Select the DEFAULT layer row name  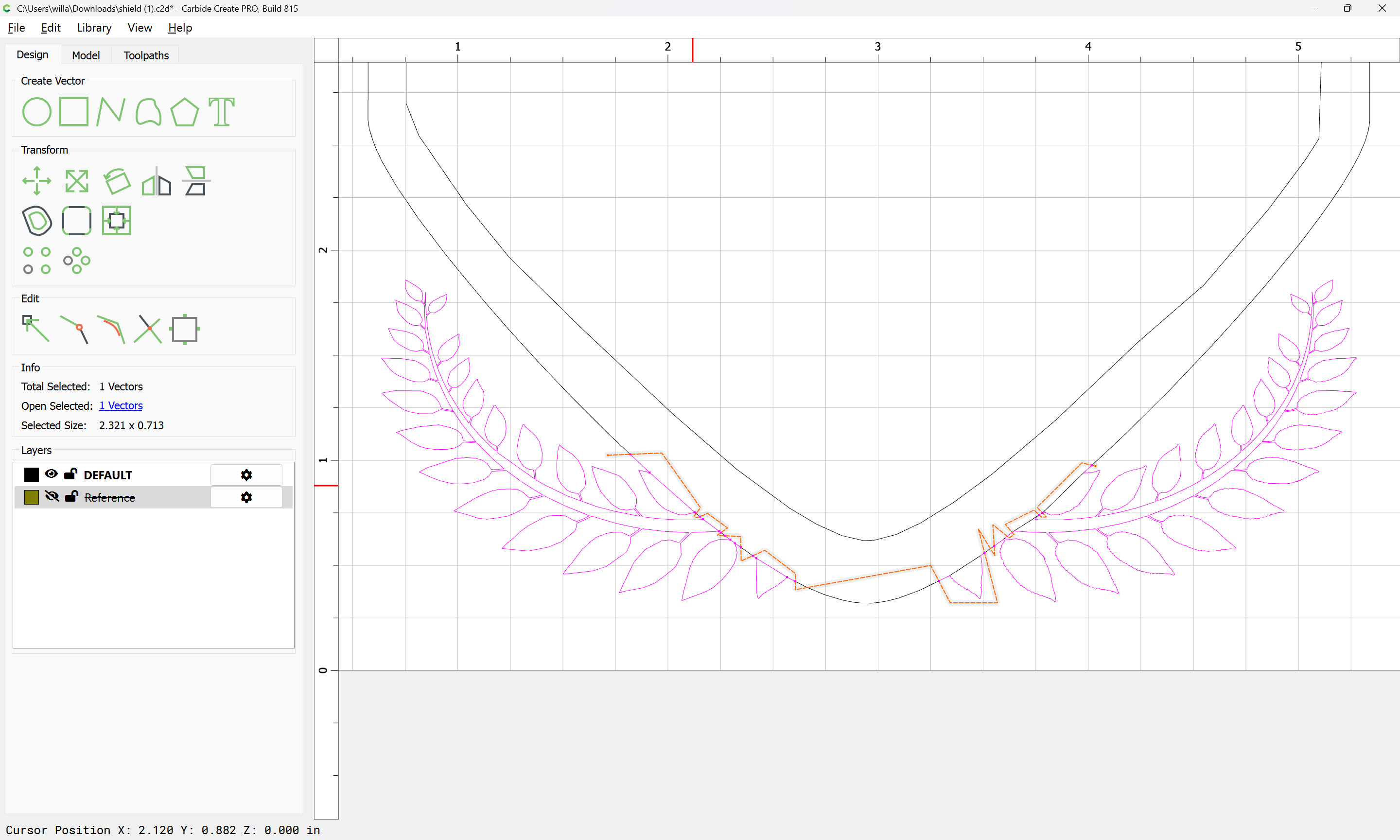(107, 475)
